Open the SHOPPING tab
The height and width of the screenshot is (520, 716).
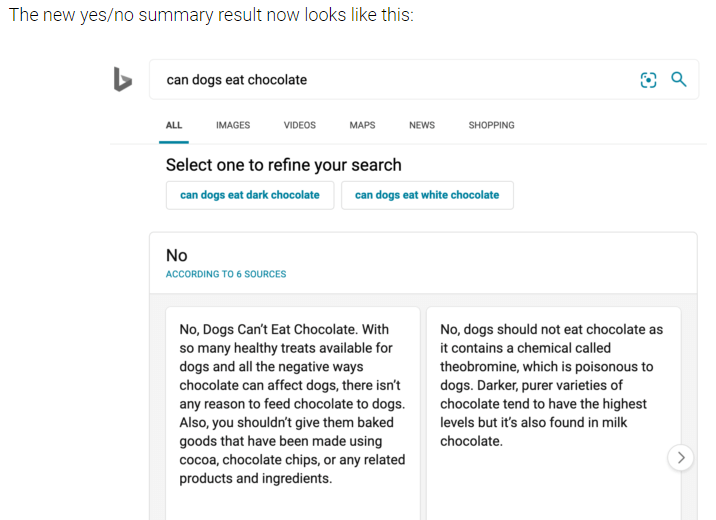coord(491,125)
